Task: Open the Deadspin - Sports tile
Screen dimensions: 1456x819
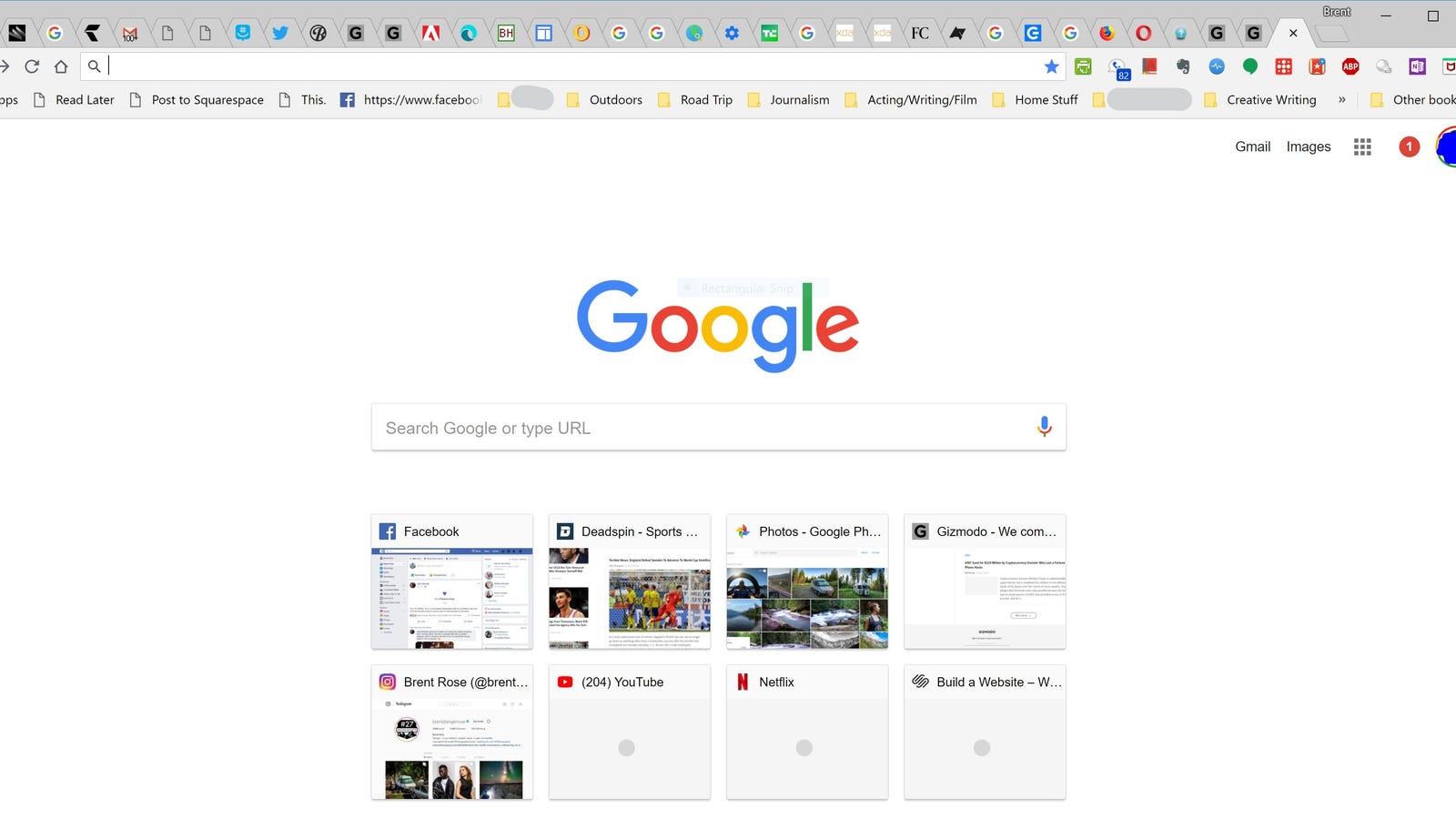Action: point(630,581)
